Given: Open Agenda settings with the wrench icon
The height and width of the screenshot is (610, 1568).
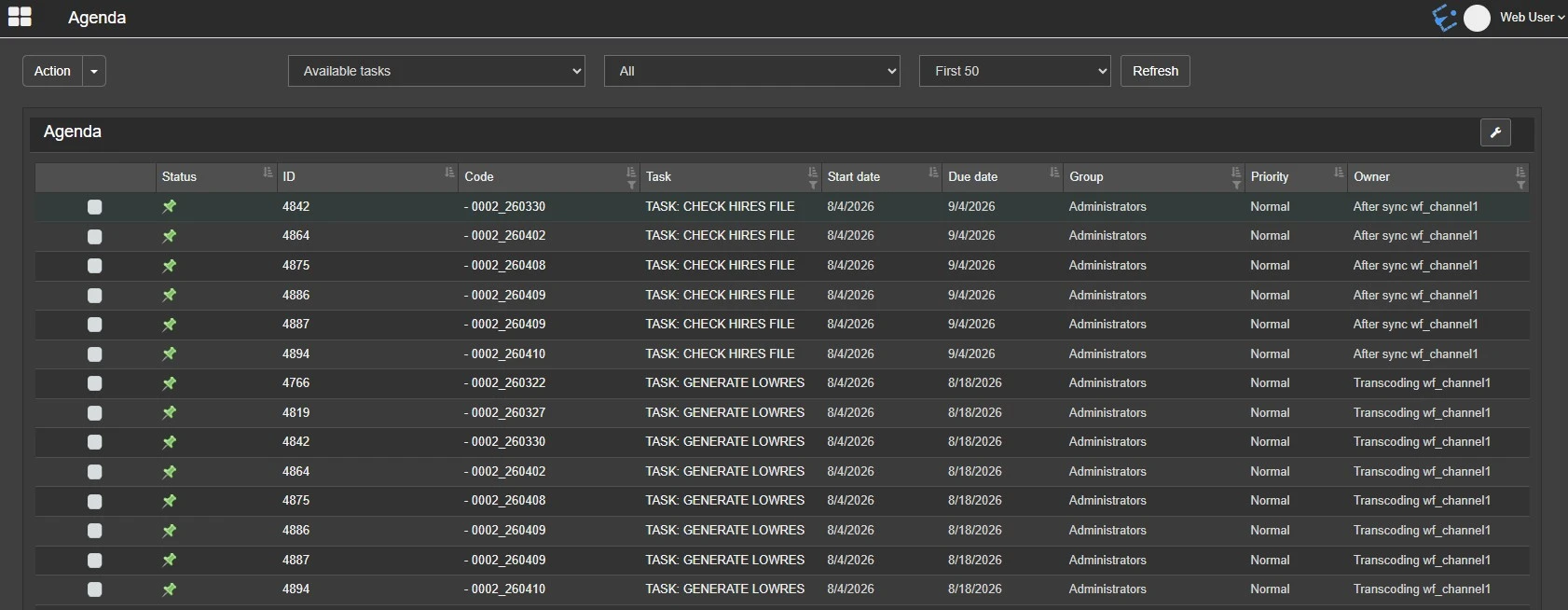Looking at the screenshot, I should [x=1495, y=132].
